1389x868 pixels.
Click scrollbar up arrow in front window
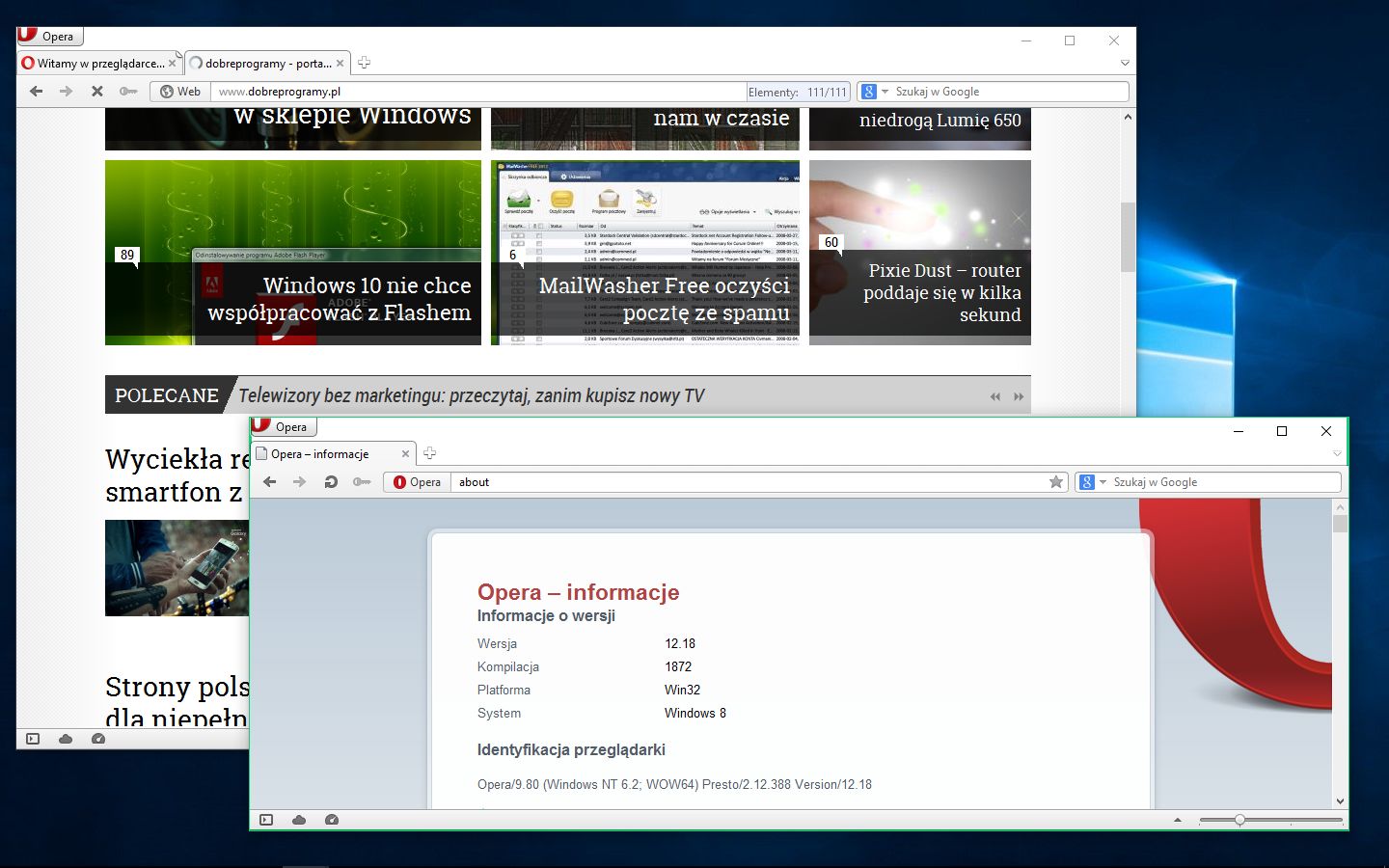[x=1340, y=506]
